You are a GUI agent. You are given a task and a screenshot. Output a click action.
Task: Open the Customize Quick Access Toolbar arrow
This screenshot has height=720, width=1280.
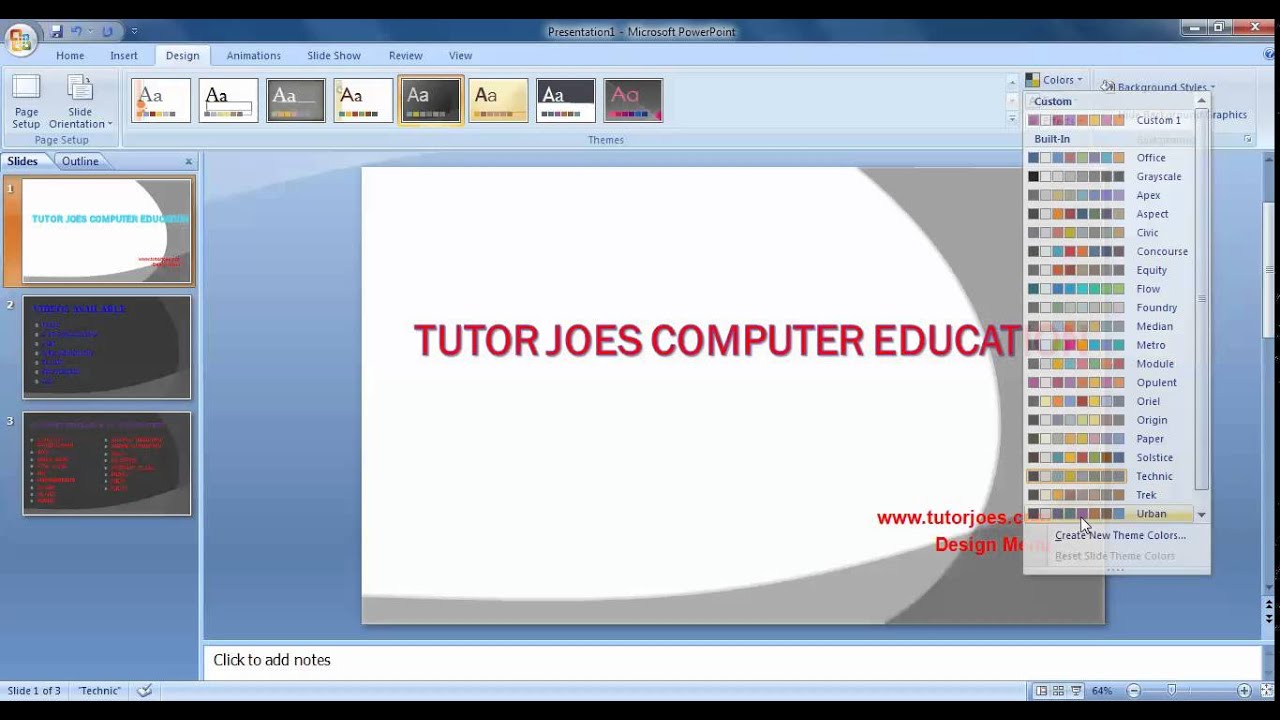[x=134, y=32]
